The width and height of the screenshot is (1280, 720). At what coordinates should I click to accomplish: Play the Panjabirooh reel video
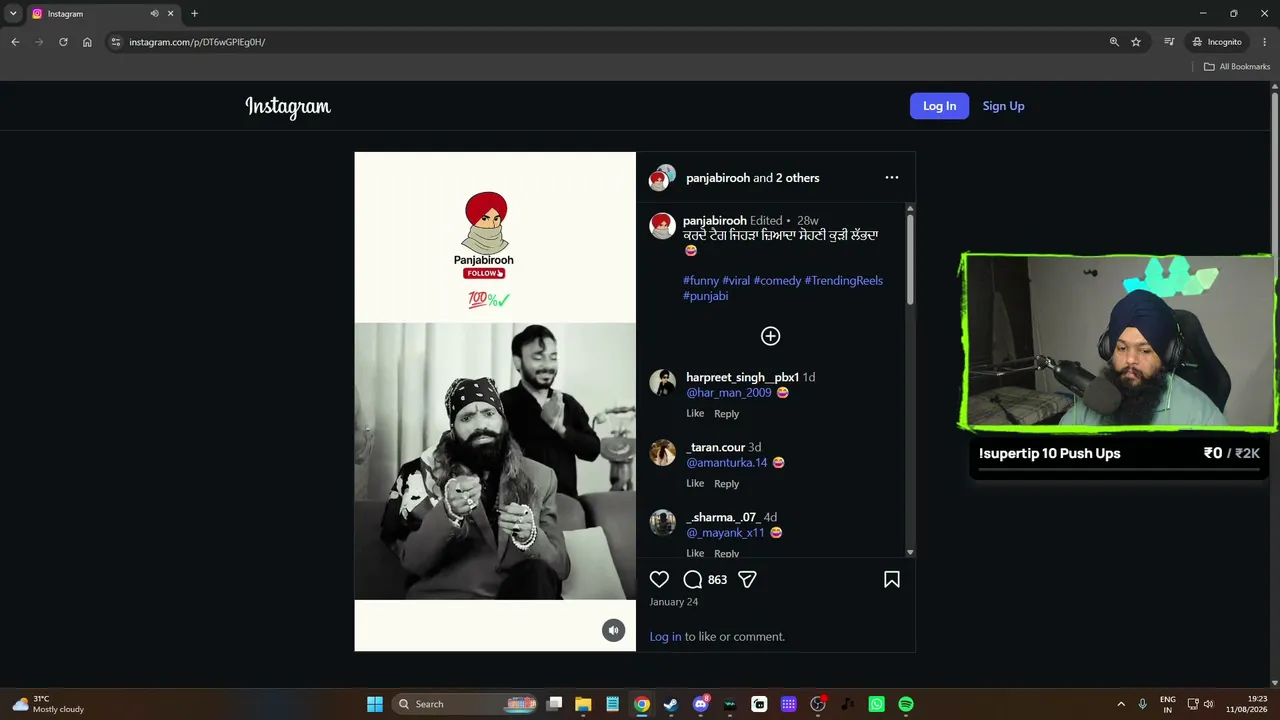click(495, 402)
